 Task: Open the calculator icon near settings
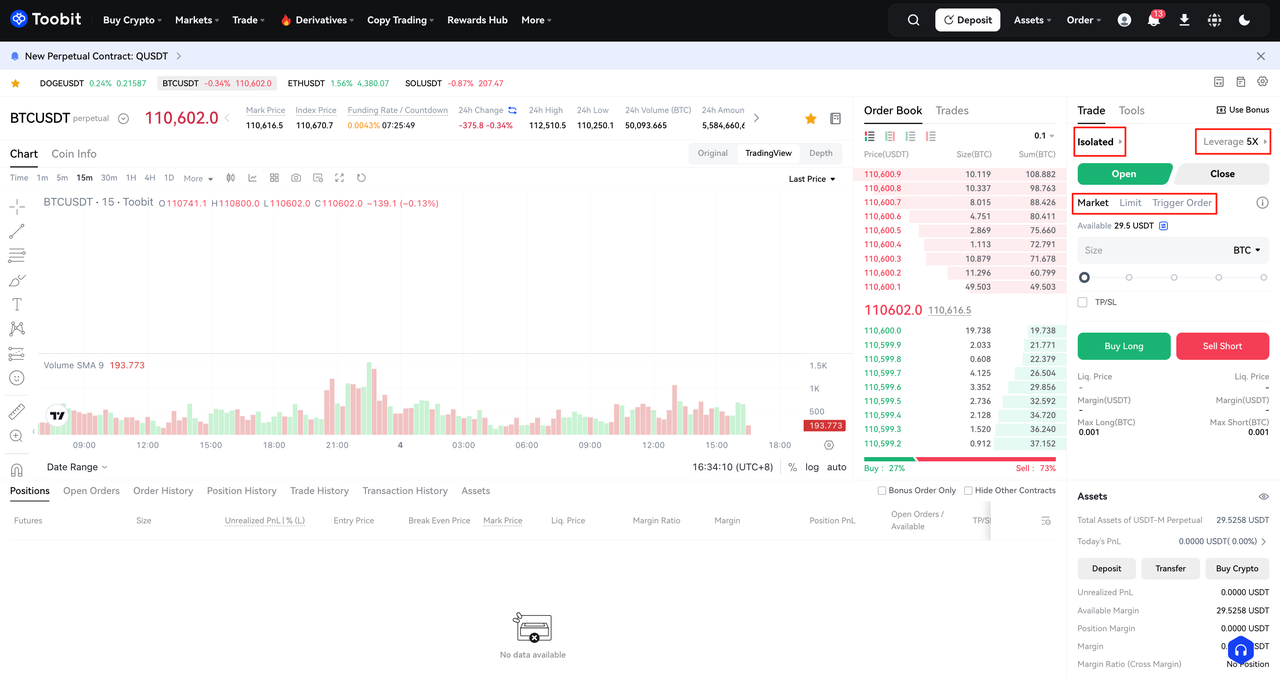tap(1219, 82)
